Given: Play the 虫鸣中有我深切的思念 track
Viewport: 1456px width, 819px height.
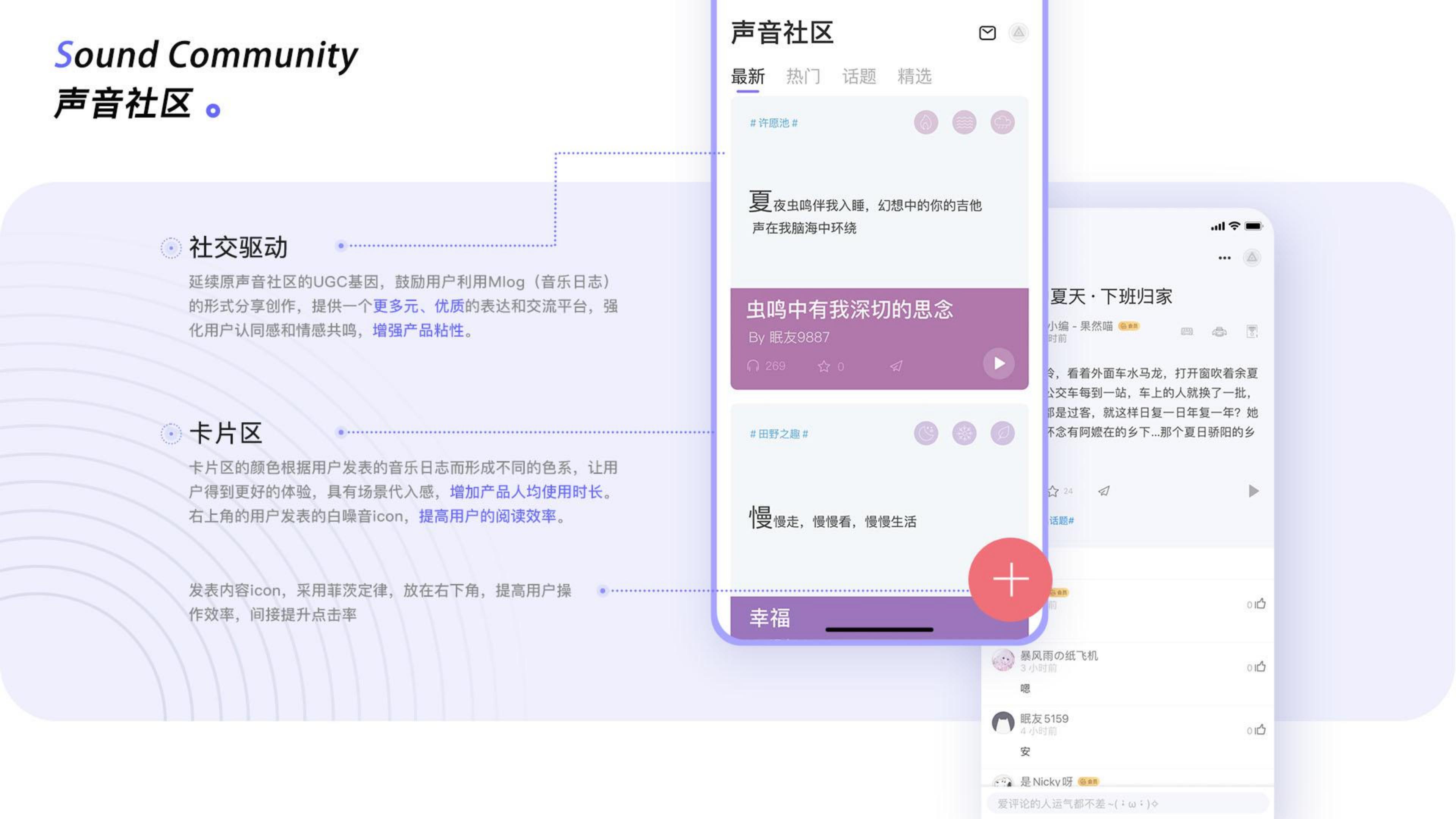Looking at the screenshot, I should tap(999, 364).
